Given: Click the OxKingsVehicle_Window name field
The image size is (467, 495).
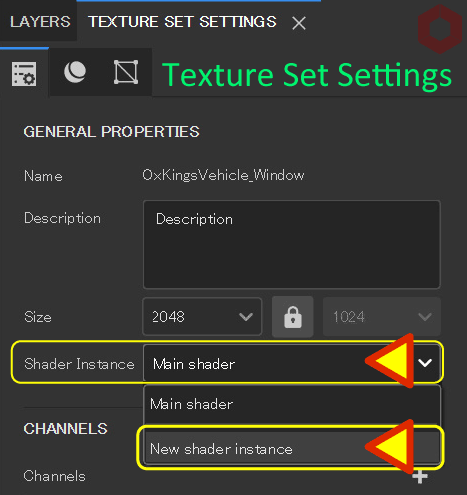Looking at the screenshot, I should coord(223,175).
